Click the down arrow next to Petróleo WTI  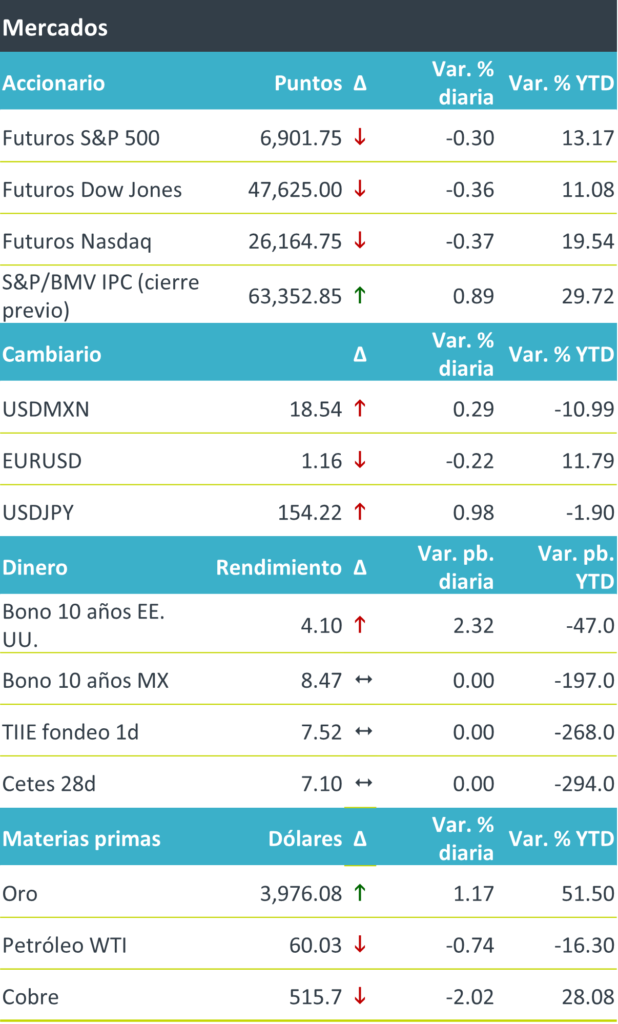[x=360, y=945]
